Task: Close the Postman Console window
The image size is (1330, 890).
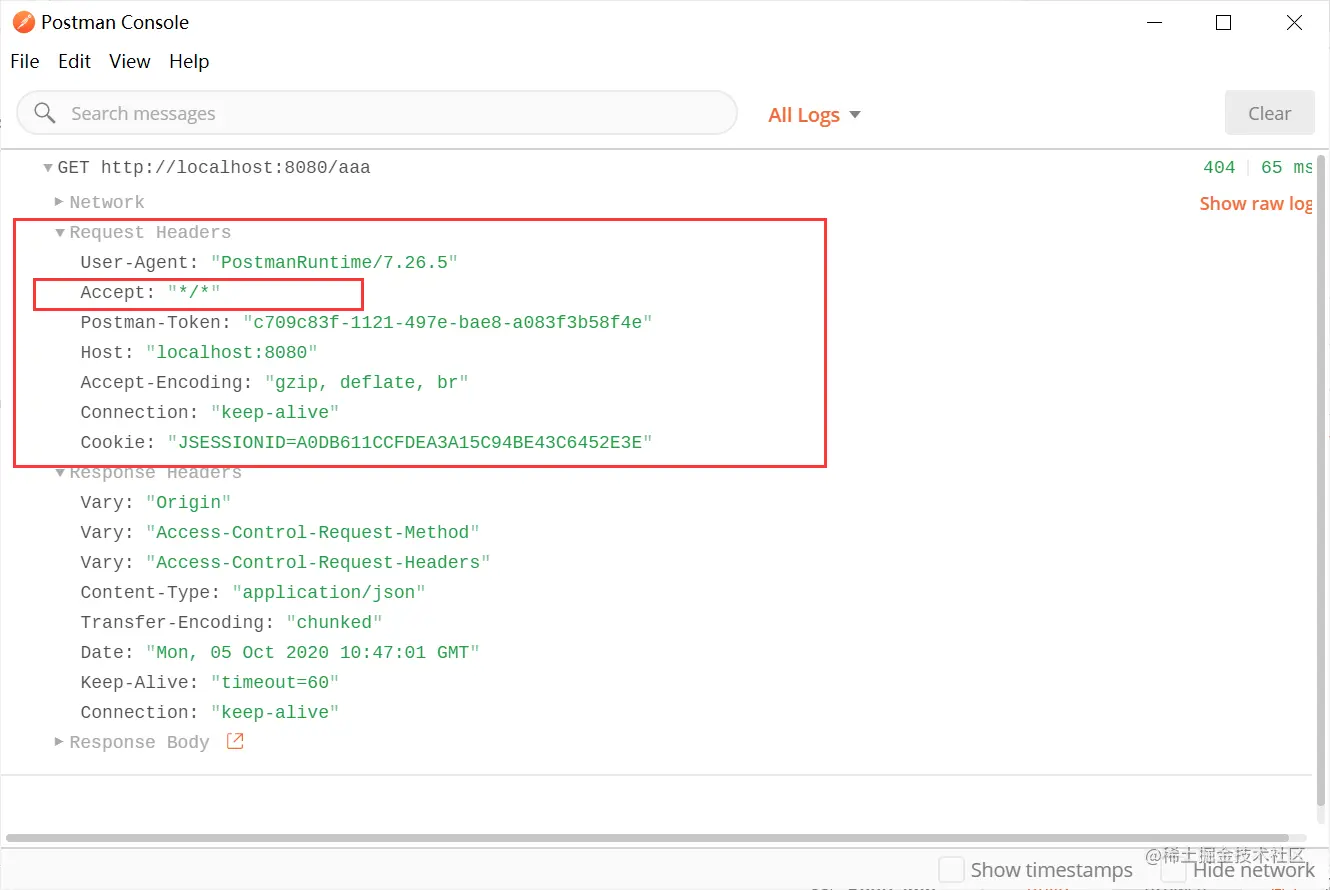Action: (x=1294, y=22)
